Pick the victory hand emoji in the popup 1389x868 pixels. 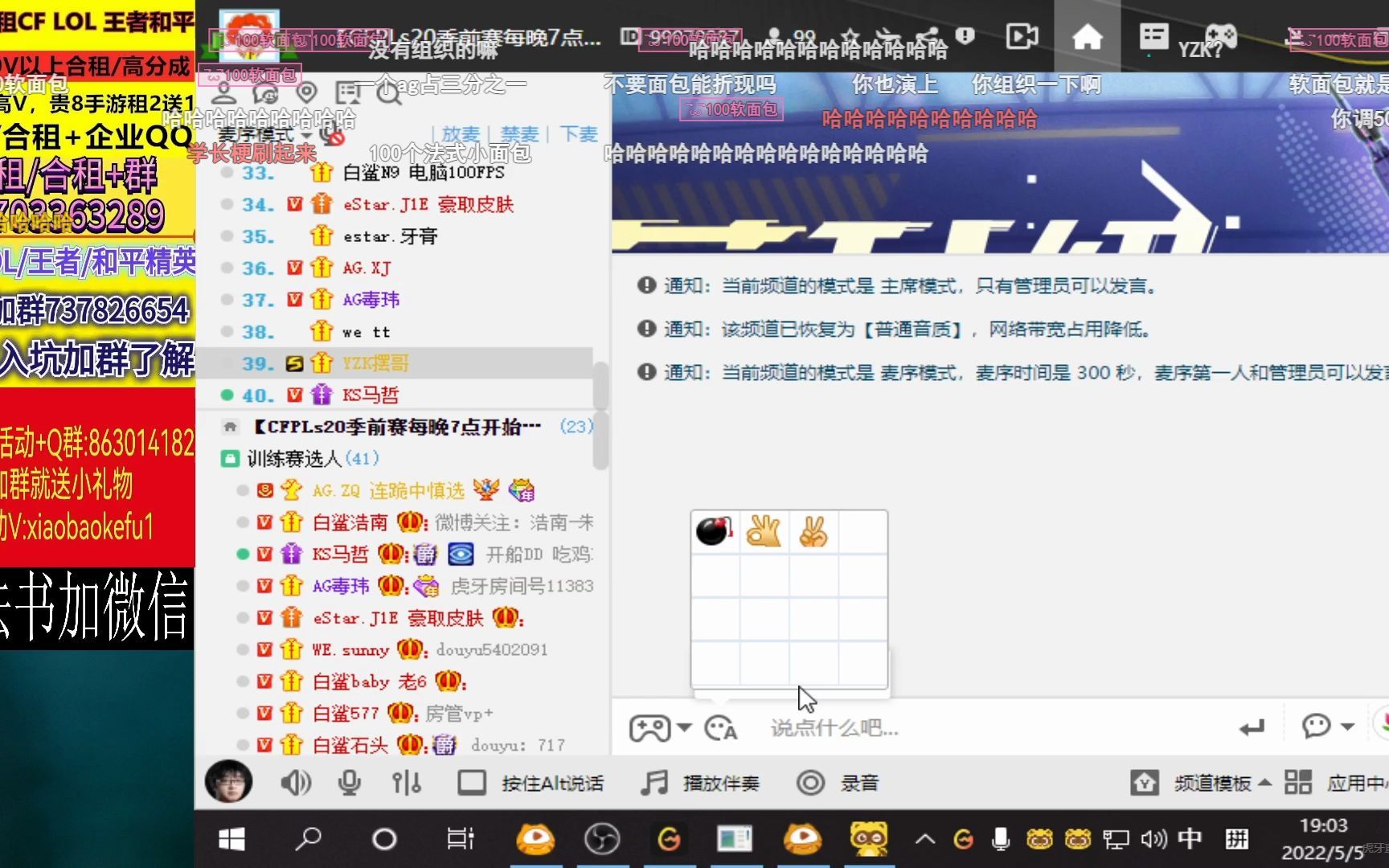point(813,531)
